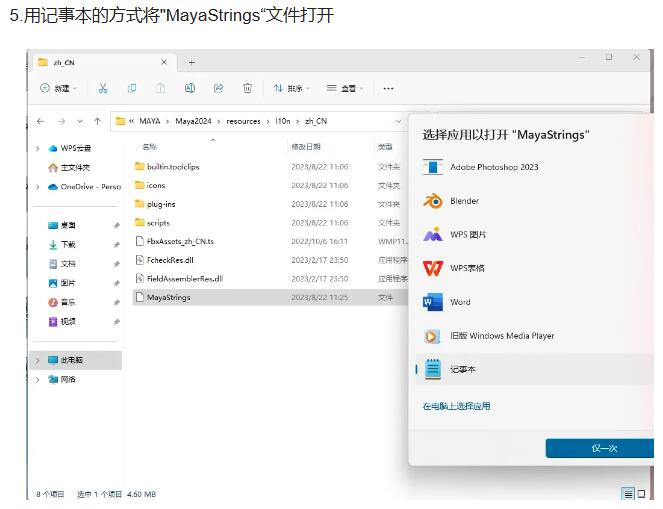Select Blender in the open-with list
Screen dimensions: 663x509
point(464,201)
